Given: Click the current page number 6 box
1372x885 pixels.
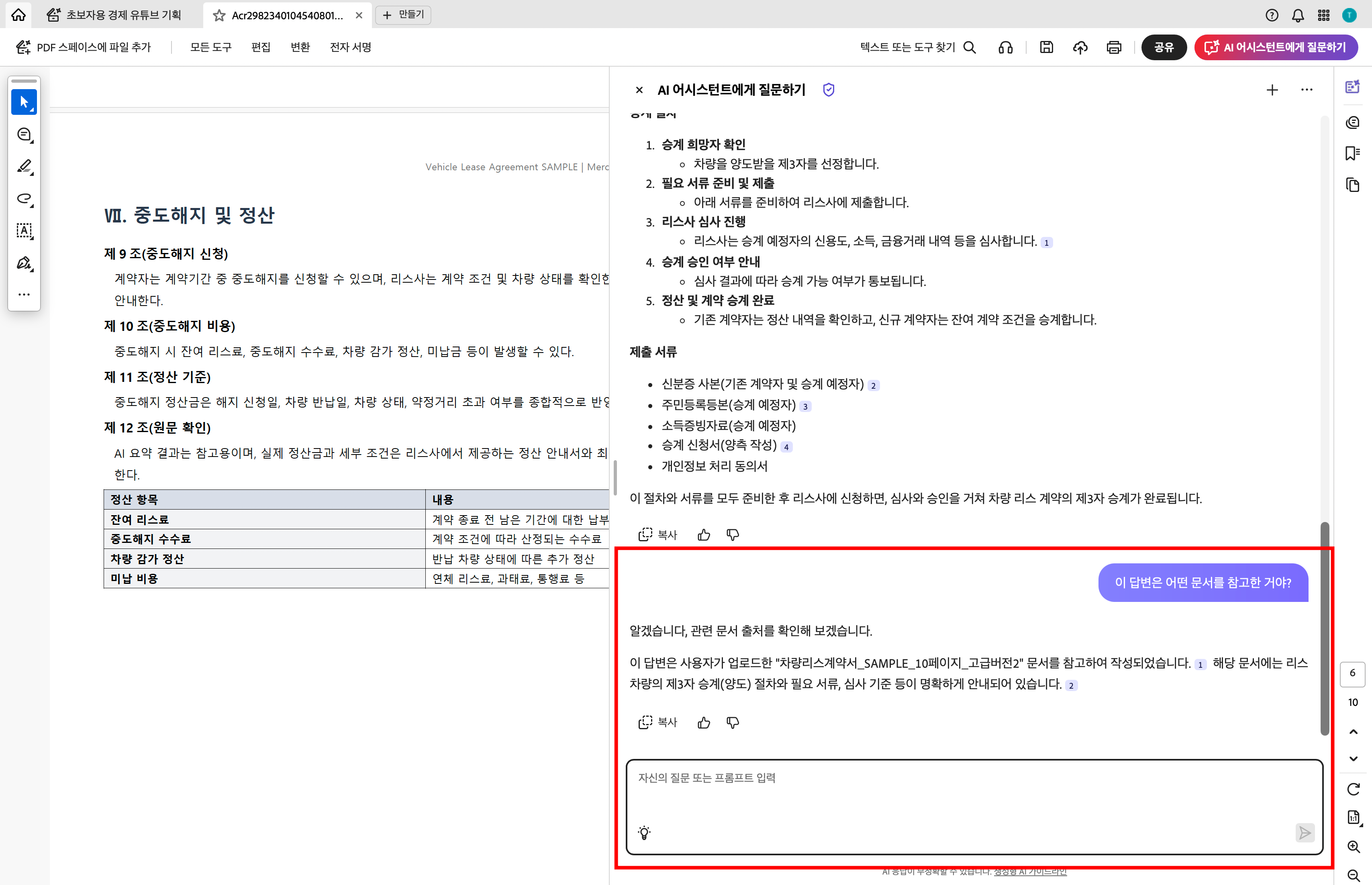Looking at the screenshot, I should click(x=1352, y=673).
